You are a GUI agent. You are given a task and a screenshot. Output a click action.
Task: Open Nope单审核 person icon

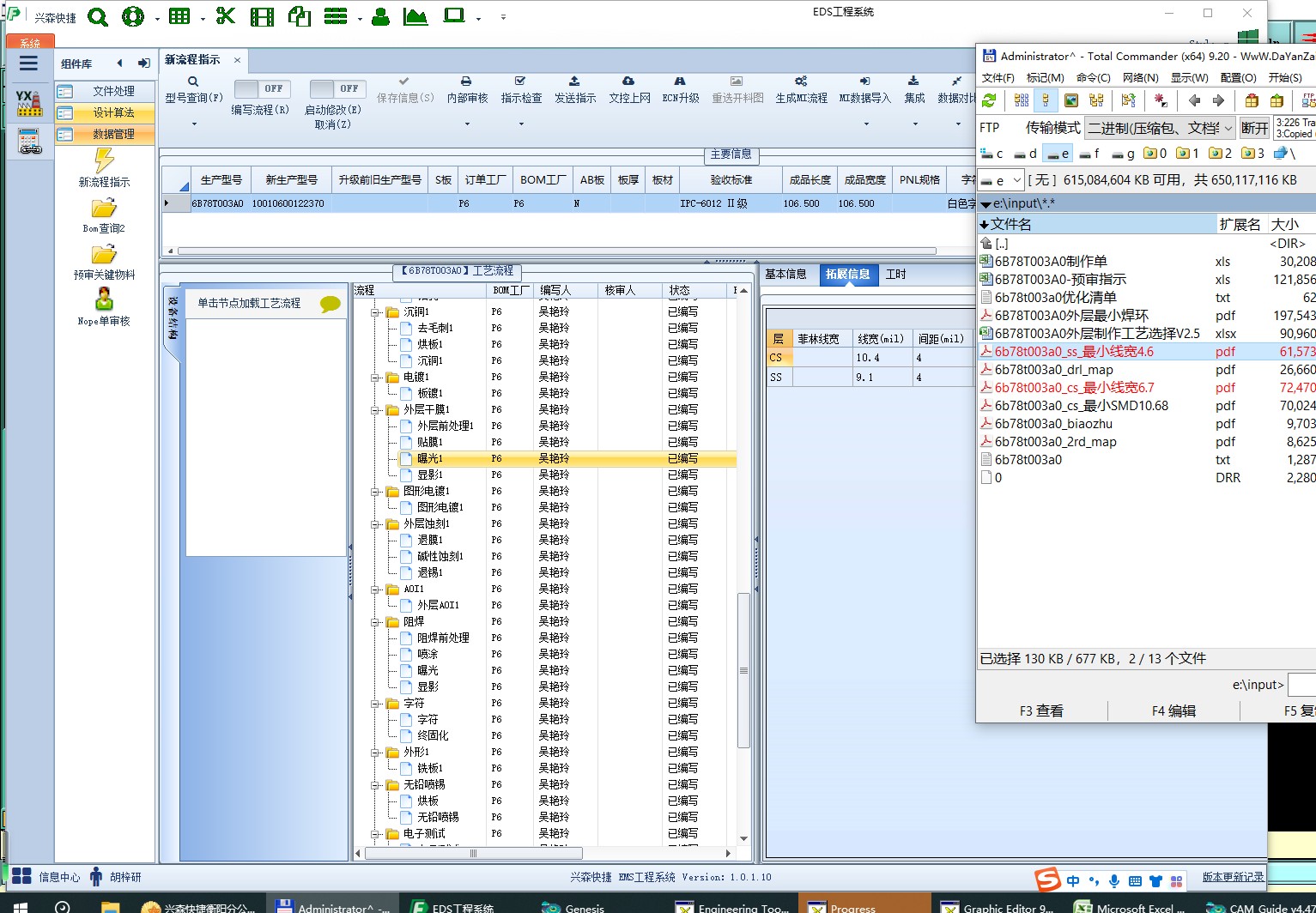point(104,299)
